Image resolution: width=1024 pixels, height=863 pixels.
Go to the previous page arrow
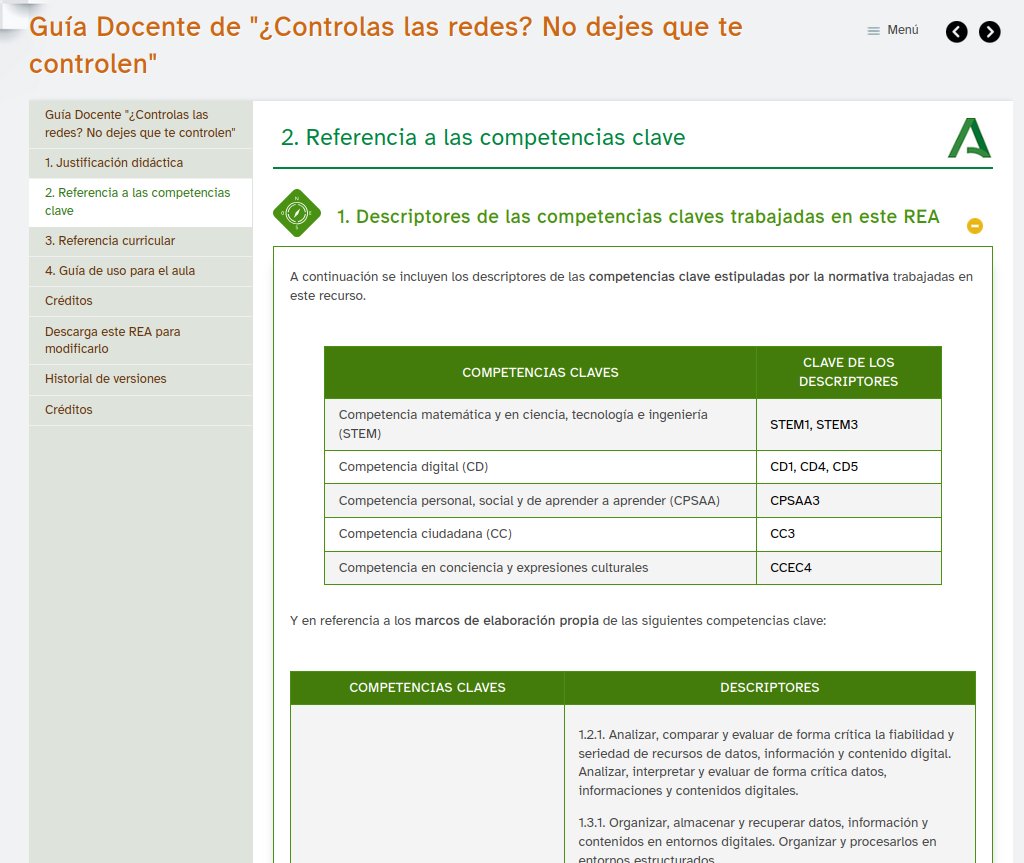956,31
